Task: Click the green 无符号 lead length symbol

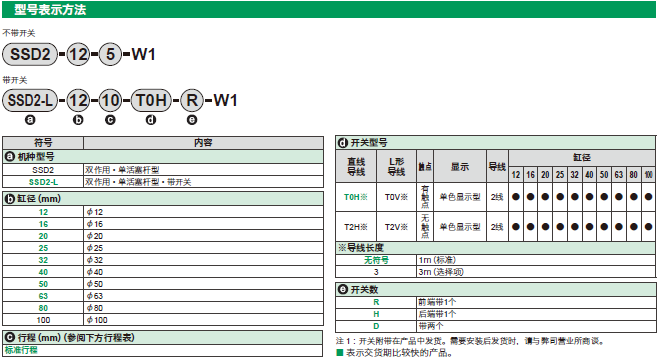Action: [376, 260]
